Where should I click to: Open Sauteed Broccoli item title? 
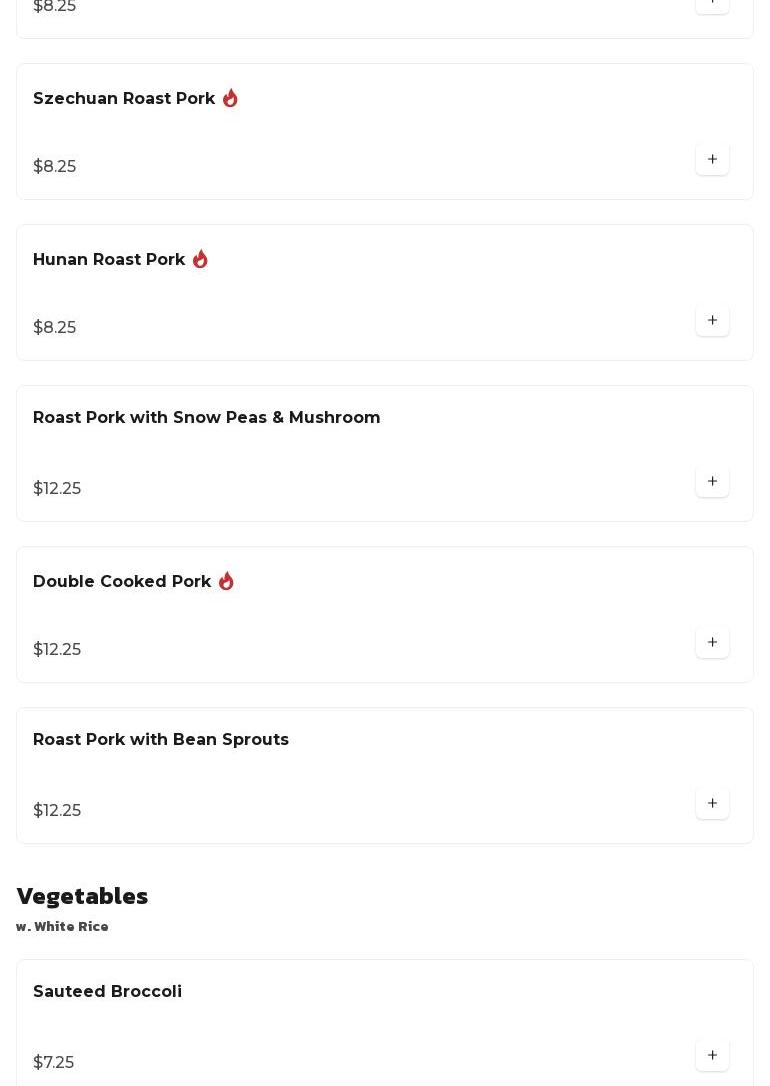point(107,992)
